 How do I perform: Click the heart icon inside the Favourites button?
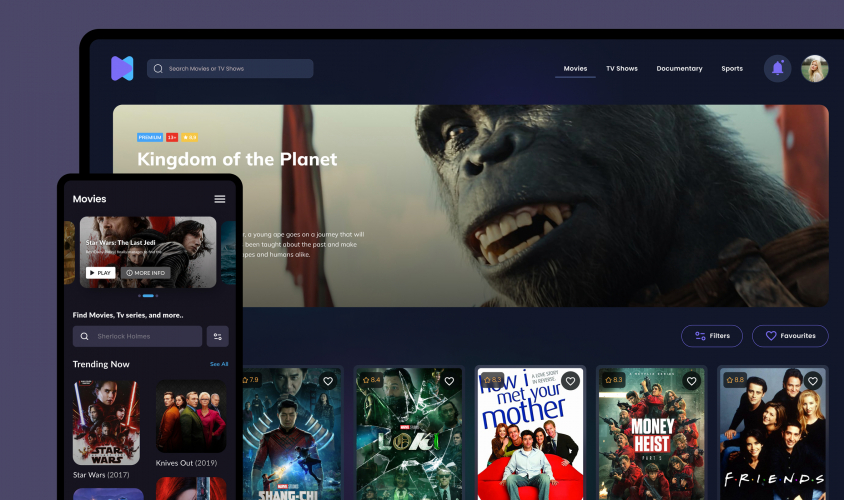[x=771, y=336]
